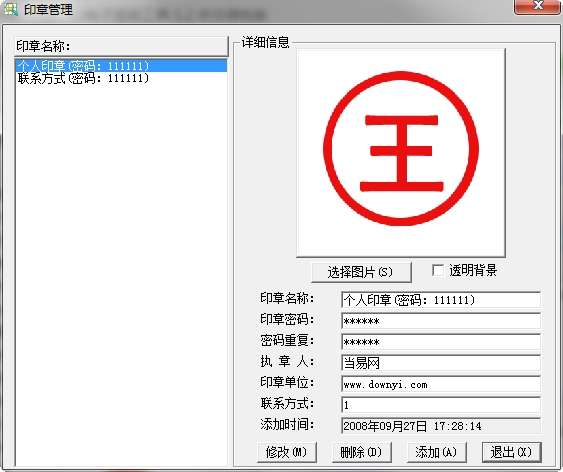Click the 印章单位 field with www.downyi.com
Image resolution: width=563 pixels, height=472 pixels.
(x=441, y=384)
